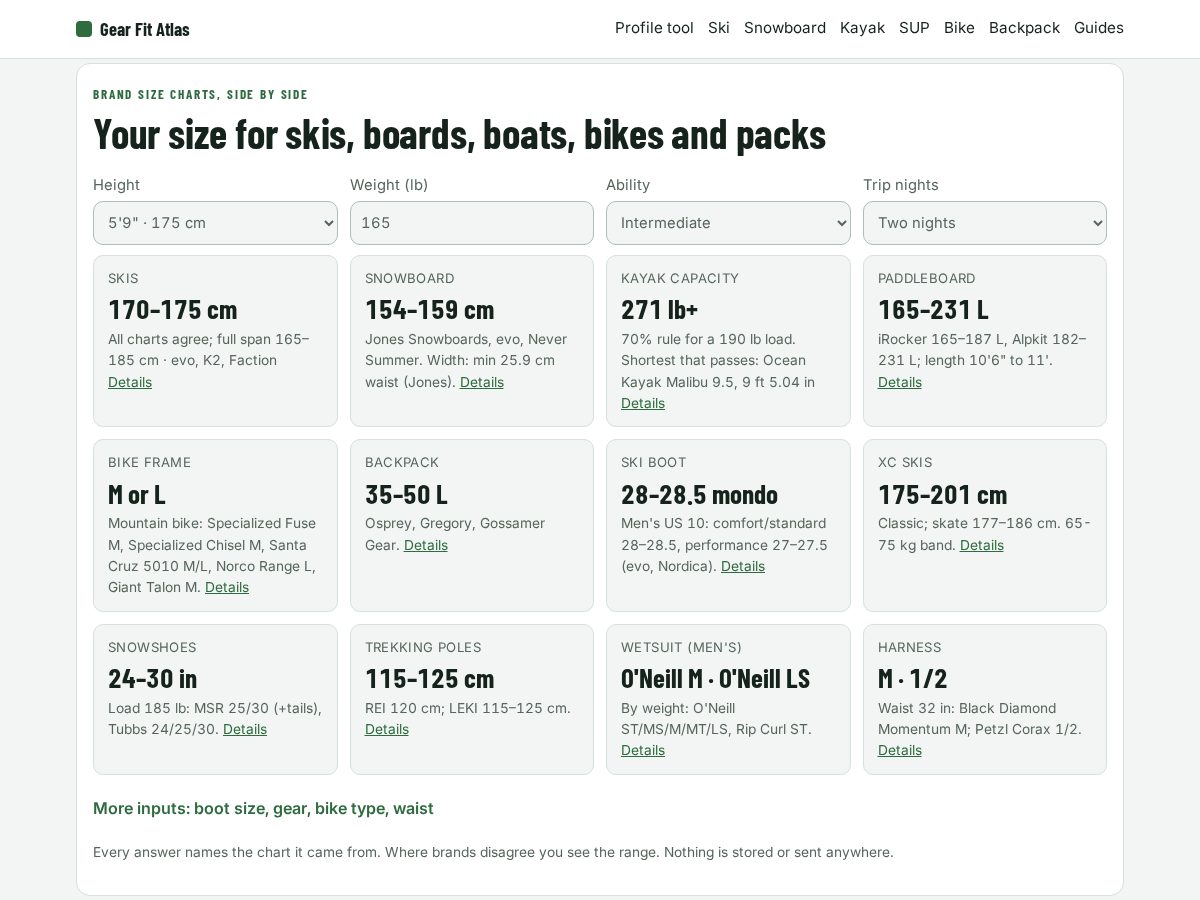Click the "175–201 cm" XC skis value
Viewport: 1200px width, 900px height.
point(943,494)
